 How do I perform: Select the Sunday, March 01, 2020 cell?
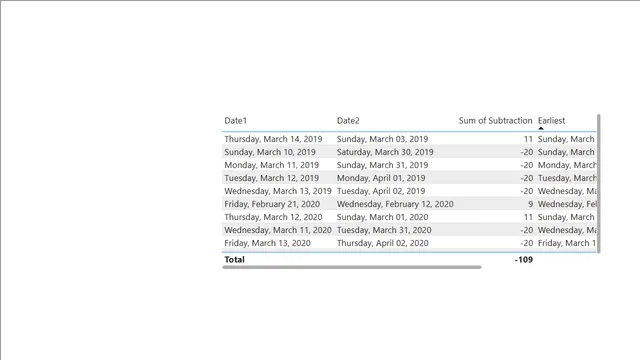click(x=382, y=217)
